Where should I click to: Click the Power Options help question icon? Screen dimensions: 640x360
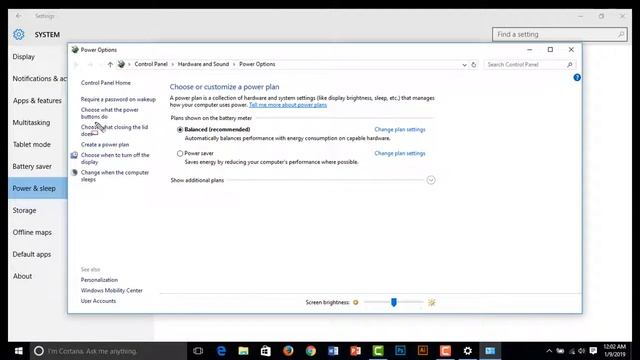pos(577,78)
